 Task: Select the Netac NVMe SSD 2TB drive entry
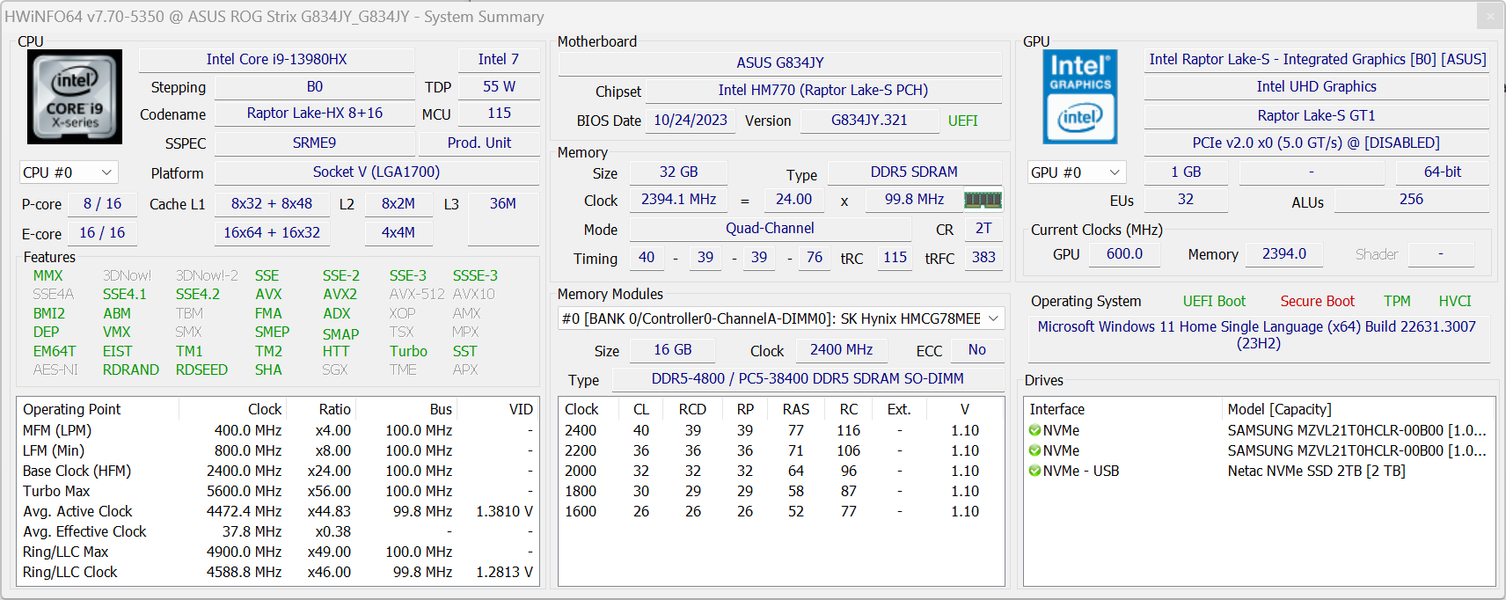(x=1316, y=471)
